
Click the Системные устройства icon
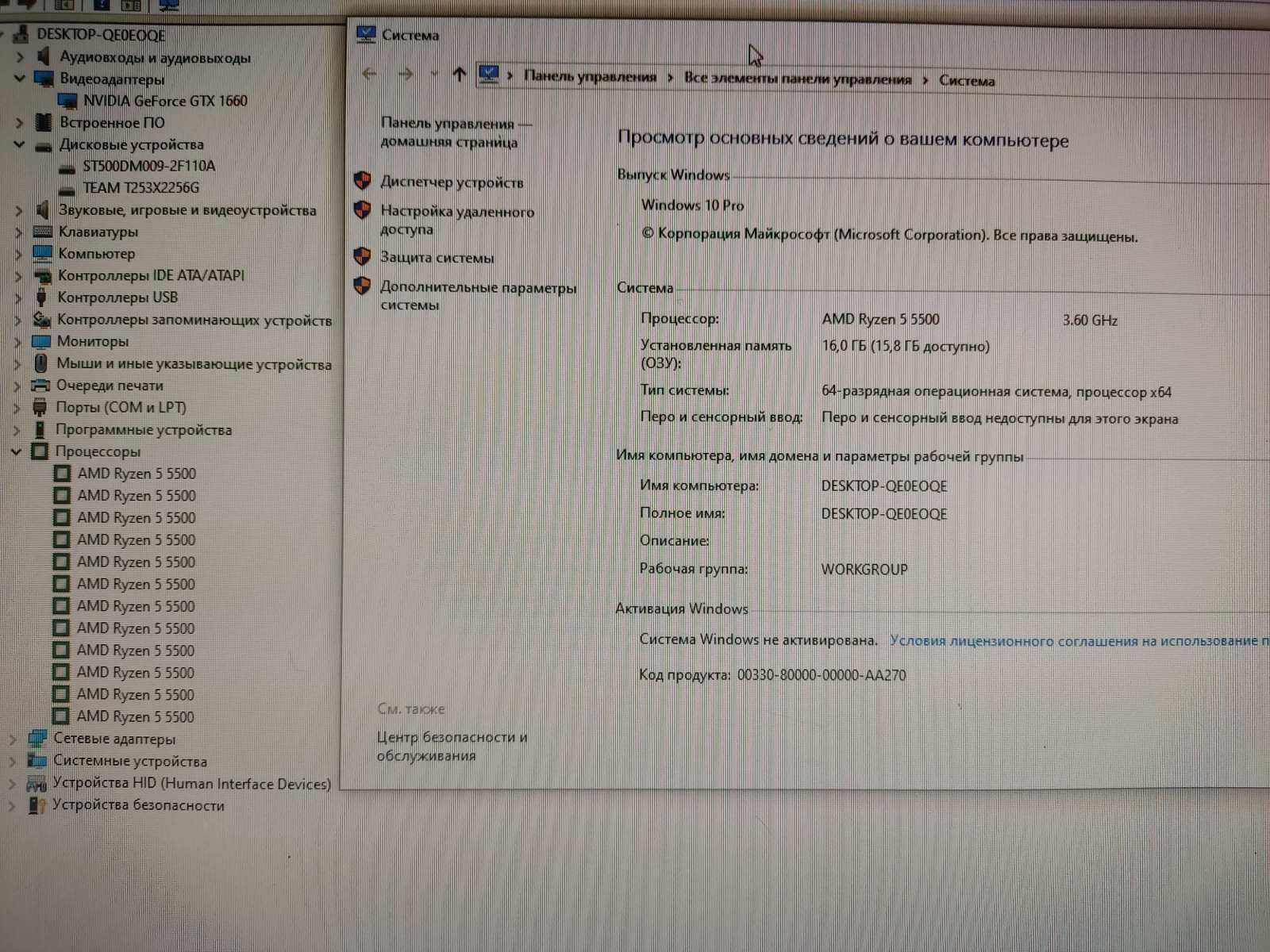[x=37, y=760]
